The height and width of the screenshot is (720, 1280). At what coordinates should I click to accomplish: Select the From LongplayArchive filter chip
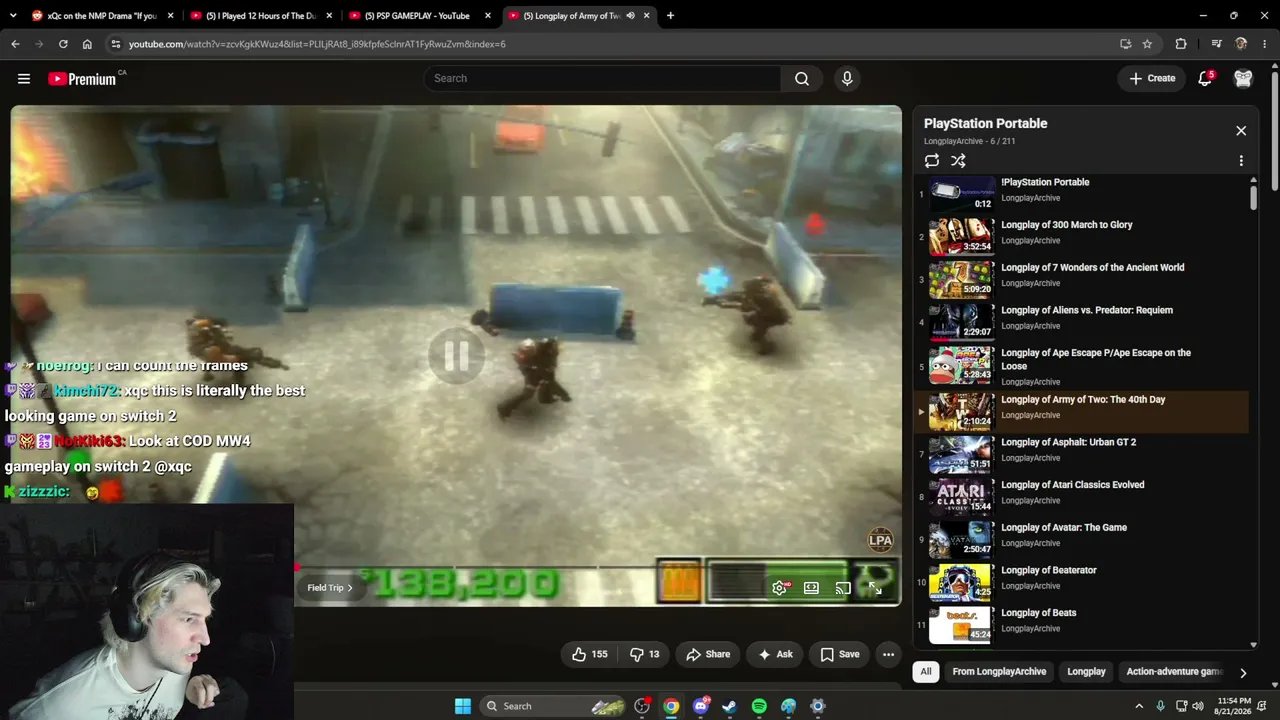click(999, 672)
